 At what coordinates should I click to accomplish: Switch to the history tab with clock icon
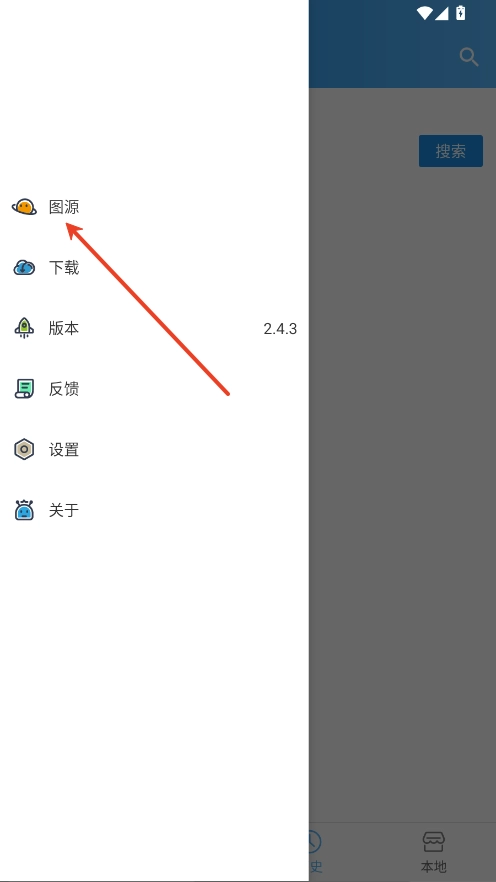[314, 851]
